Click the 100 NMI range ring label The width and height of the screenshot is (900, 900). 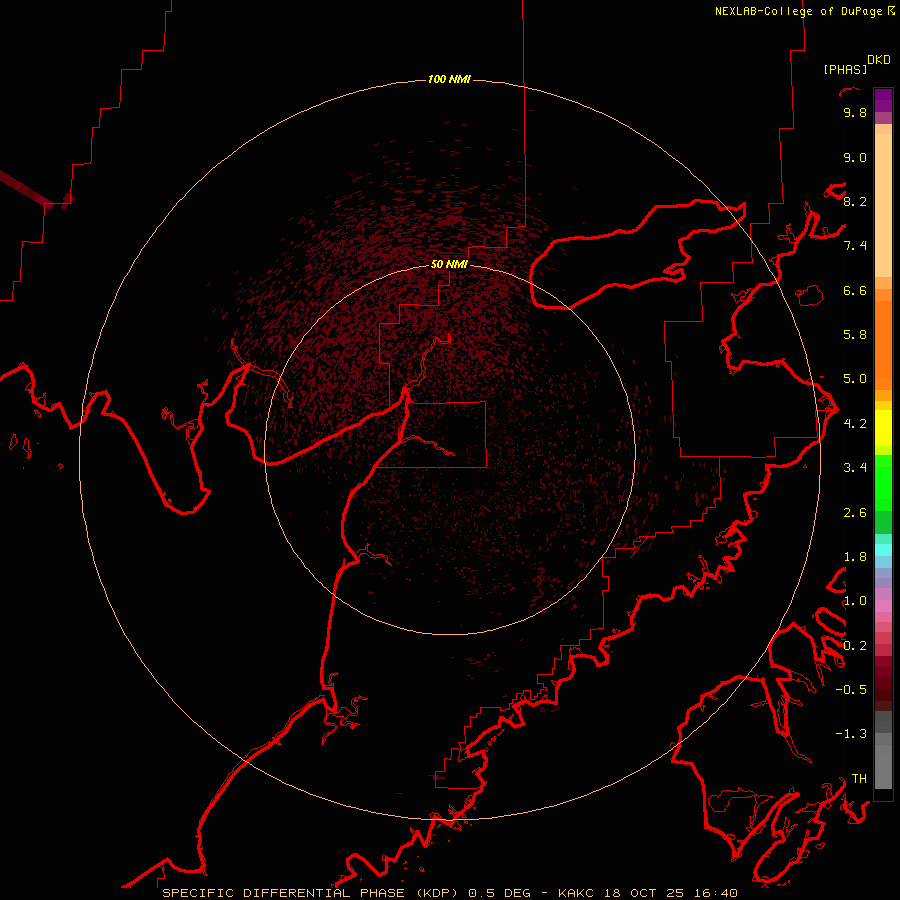[449, 79]
